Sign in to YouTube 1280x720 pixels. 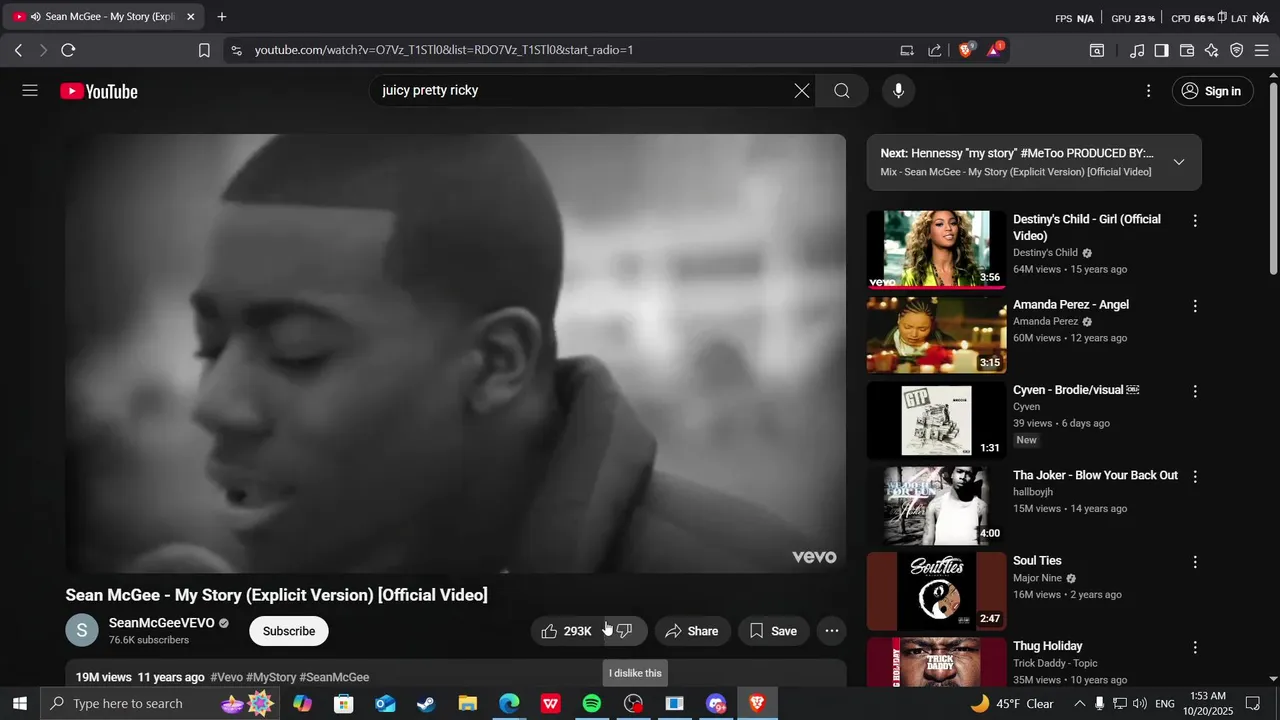pos(1212,91)
